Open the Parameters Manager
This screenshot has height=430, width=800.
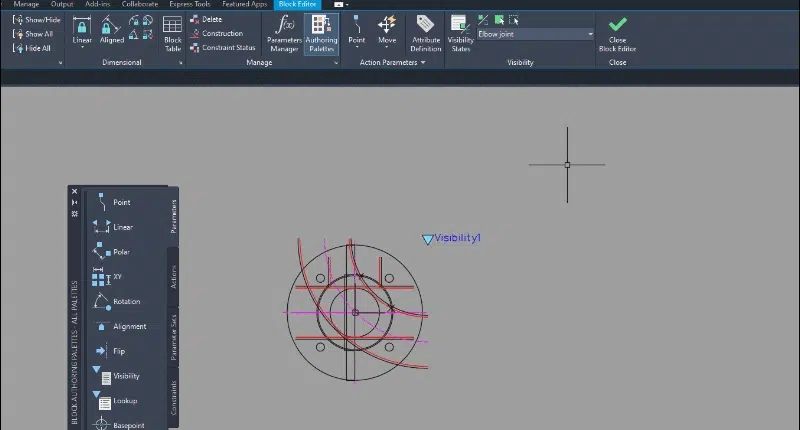click(284, 34)
